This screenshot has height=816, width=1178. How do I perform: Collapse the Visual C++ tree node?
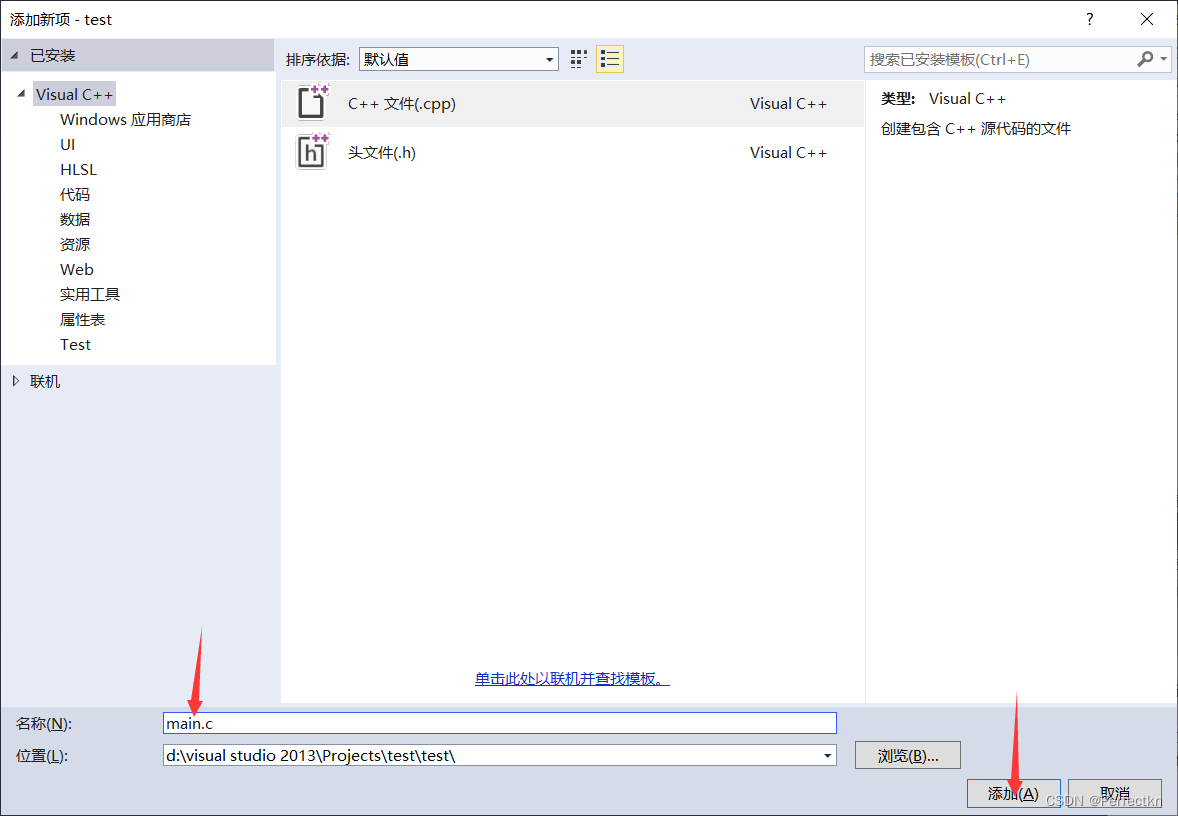21,94
